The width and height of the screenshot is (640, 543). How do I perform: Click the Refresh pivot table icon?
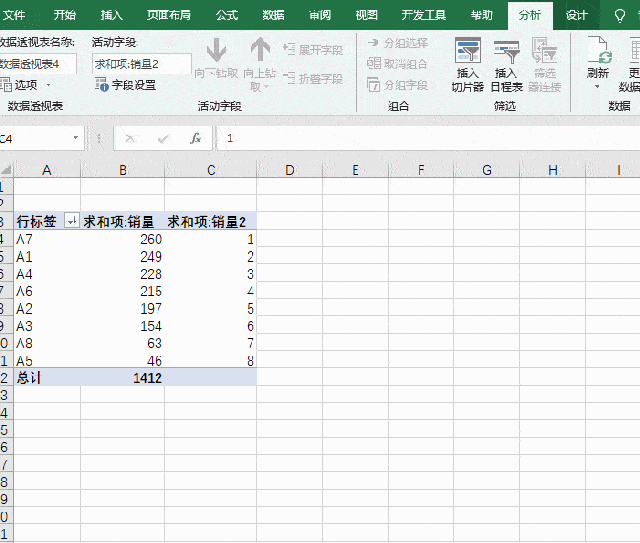[599, 50]
